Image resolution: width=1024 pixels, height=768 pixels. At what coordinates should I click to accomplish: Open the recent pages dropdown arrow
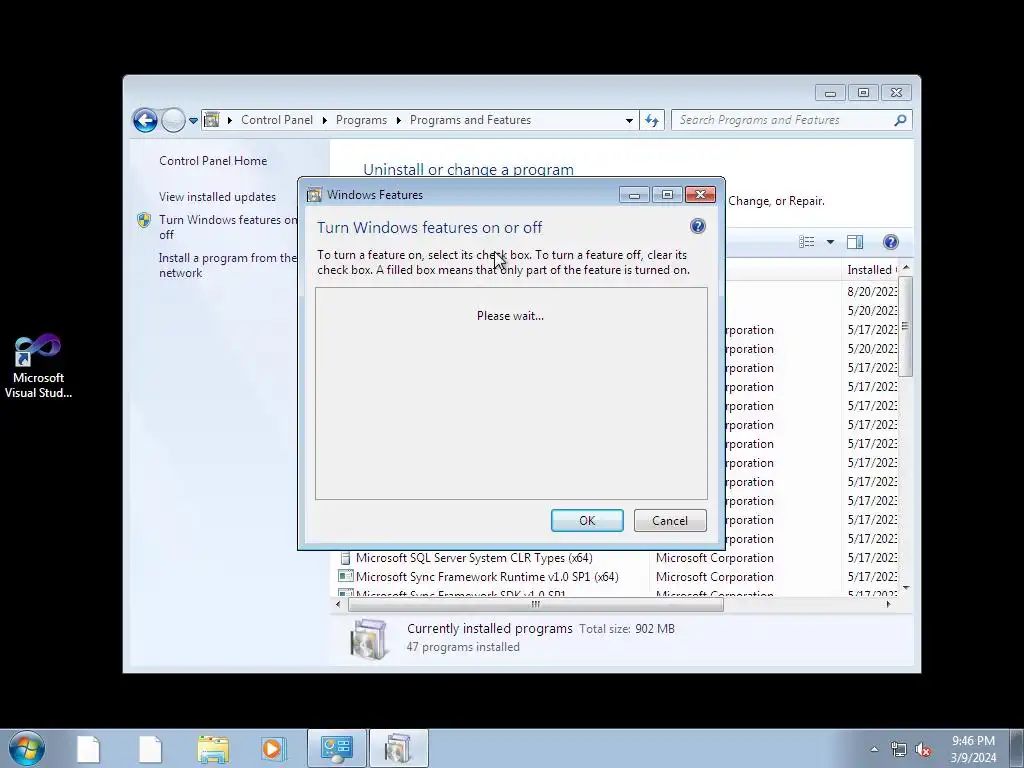point(193,121)
